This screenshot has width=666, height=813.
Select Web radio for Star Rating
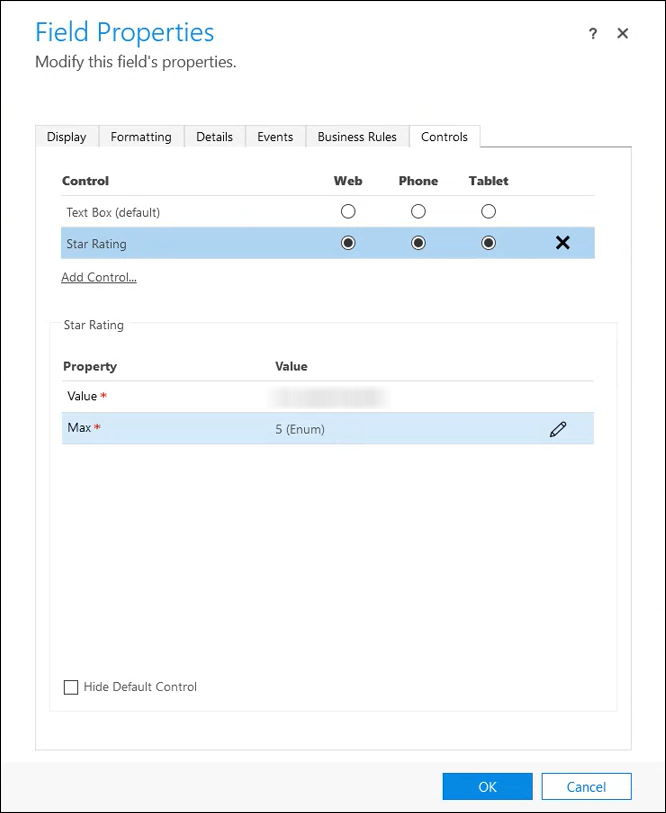pyautogui.click(x=348, y=243)
